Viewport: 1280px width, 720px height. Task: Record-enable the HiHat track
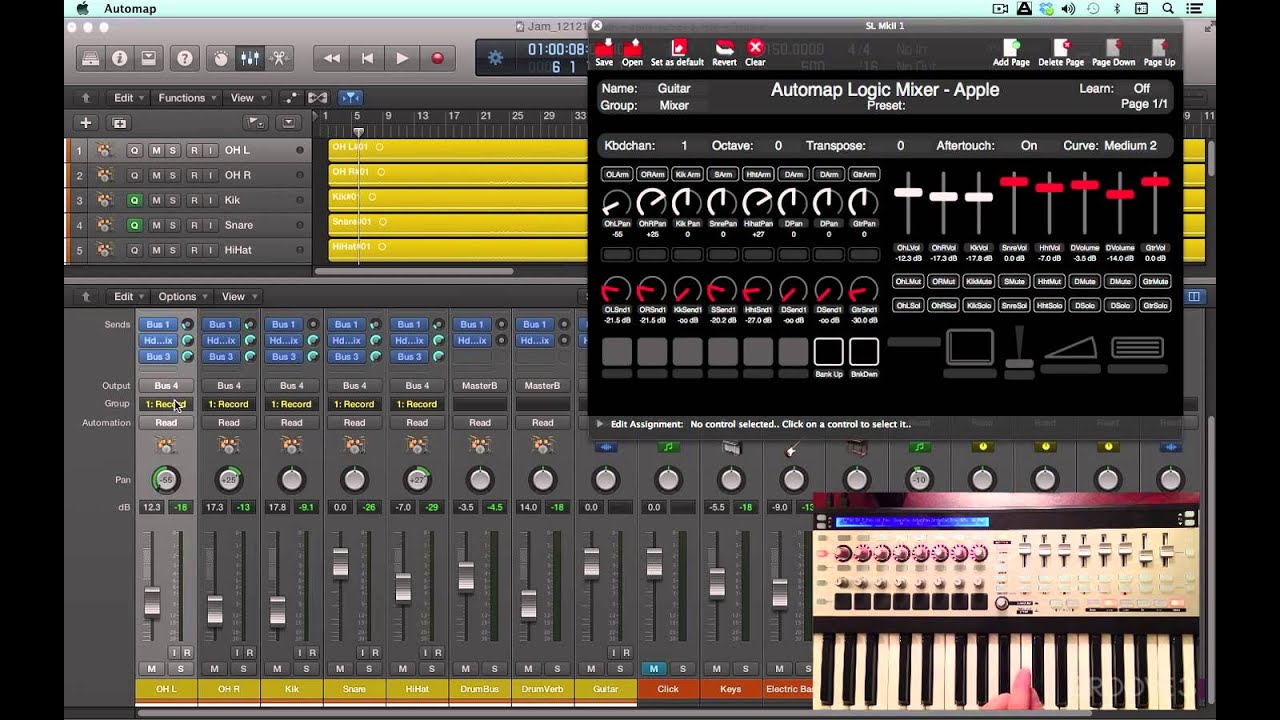(194, 250)
